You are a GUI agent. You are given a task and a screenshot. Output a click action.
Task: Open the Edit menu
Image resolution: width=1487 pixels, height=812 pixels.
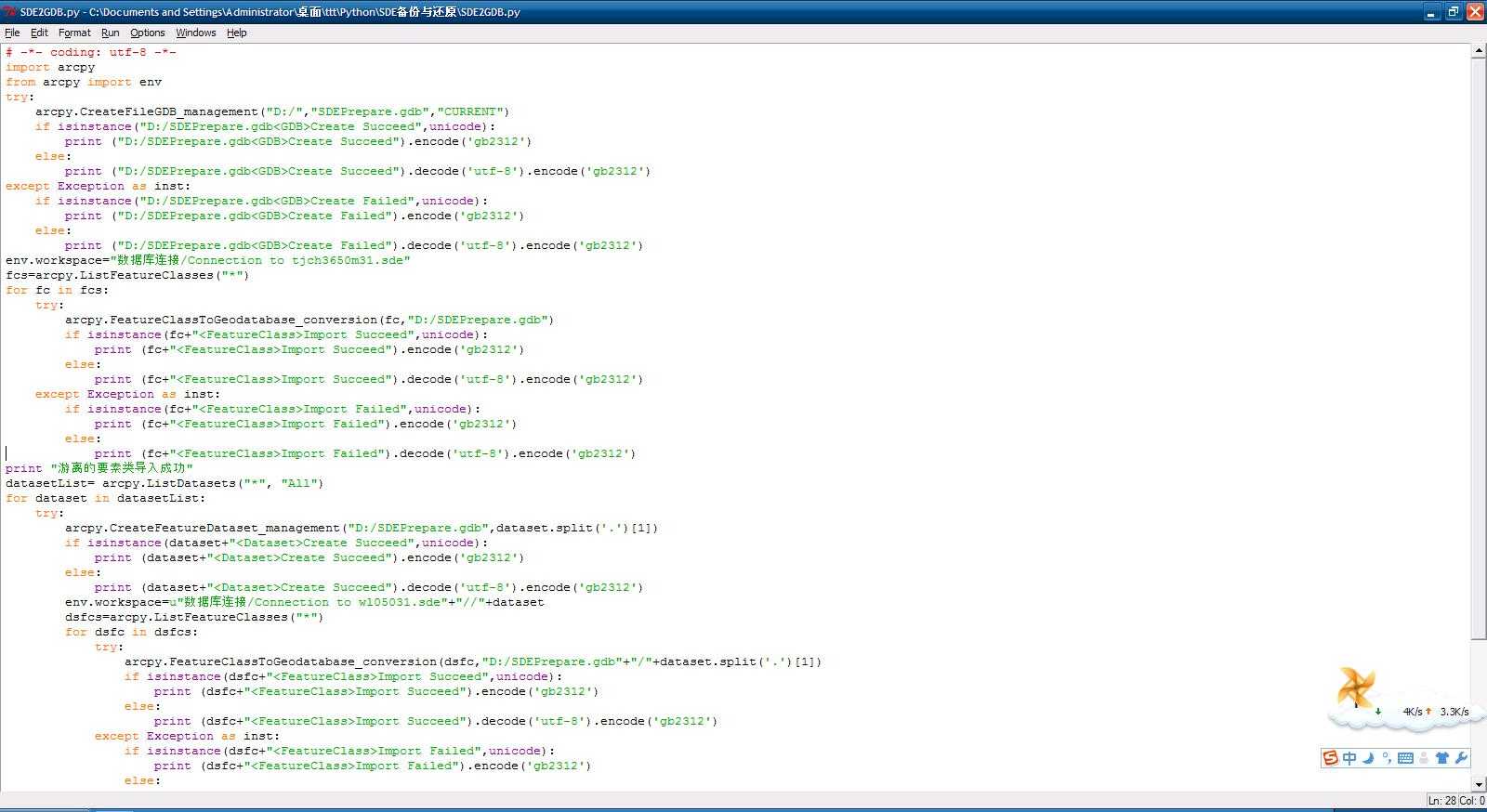click(39, 33)
